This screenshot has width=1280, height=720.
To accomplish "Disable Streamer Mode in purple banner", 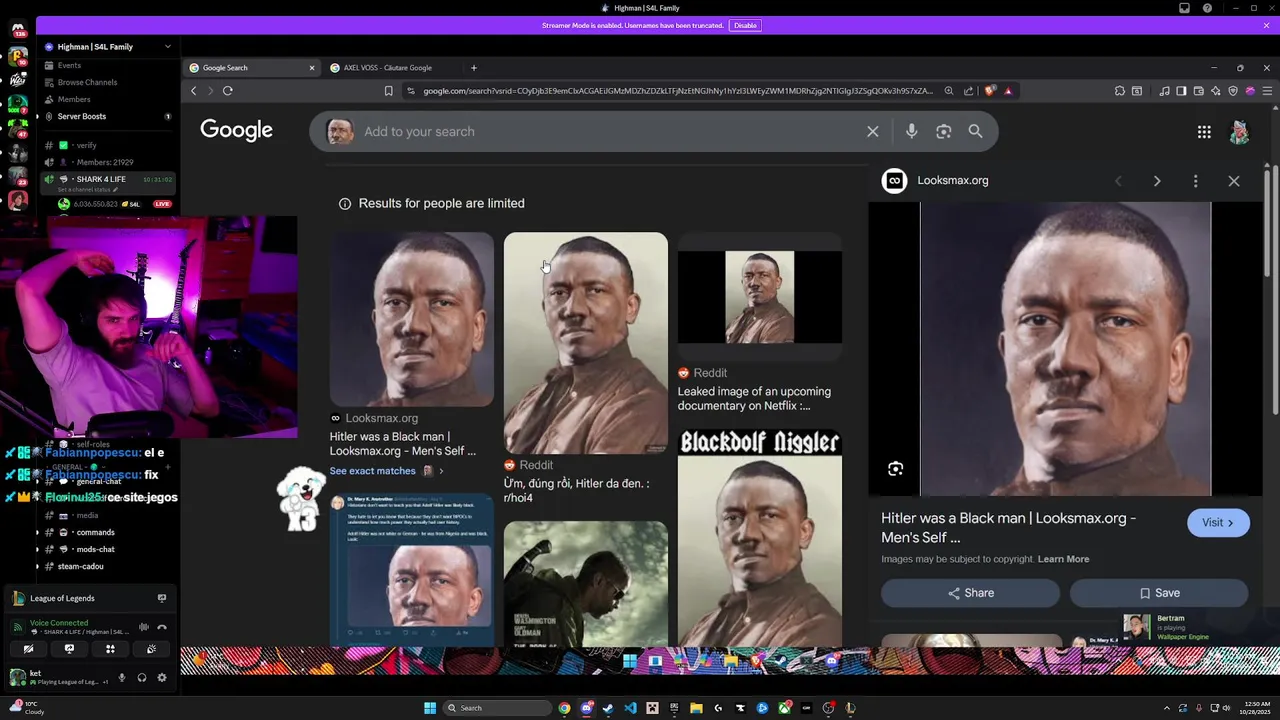I will tap(745, 25).
